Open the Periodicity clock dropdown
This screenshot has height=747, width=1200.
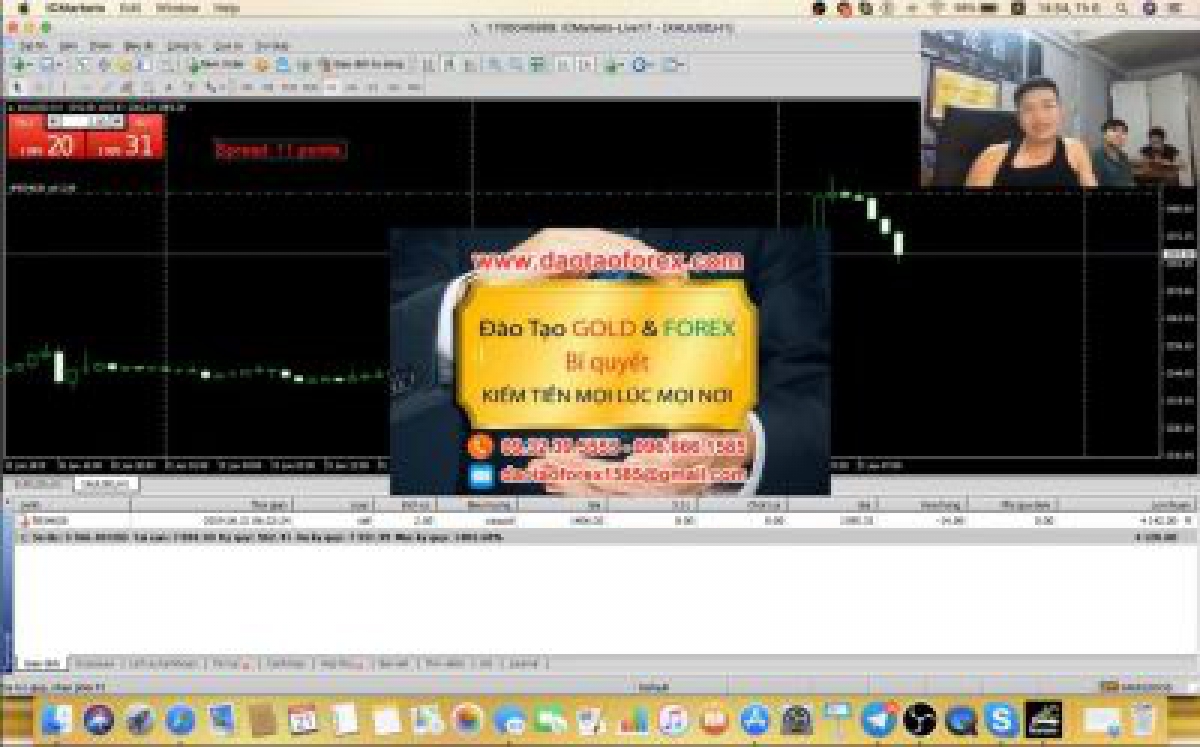(641, 64)
